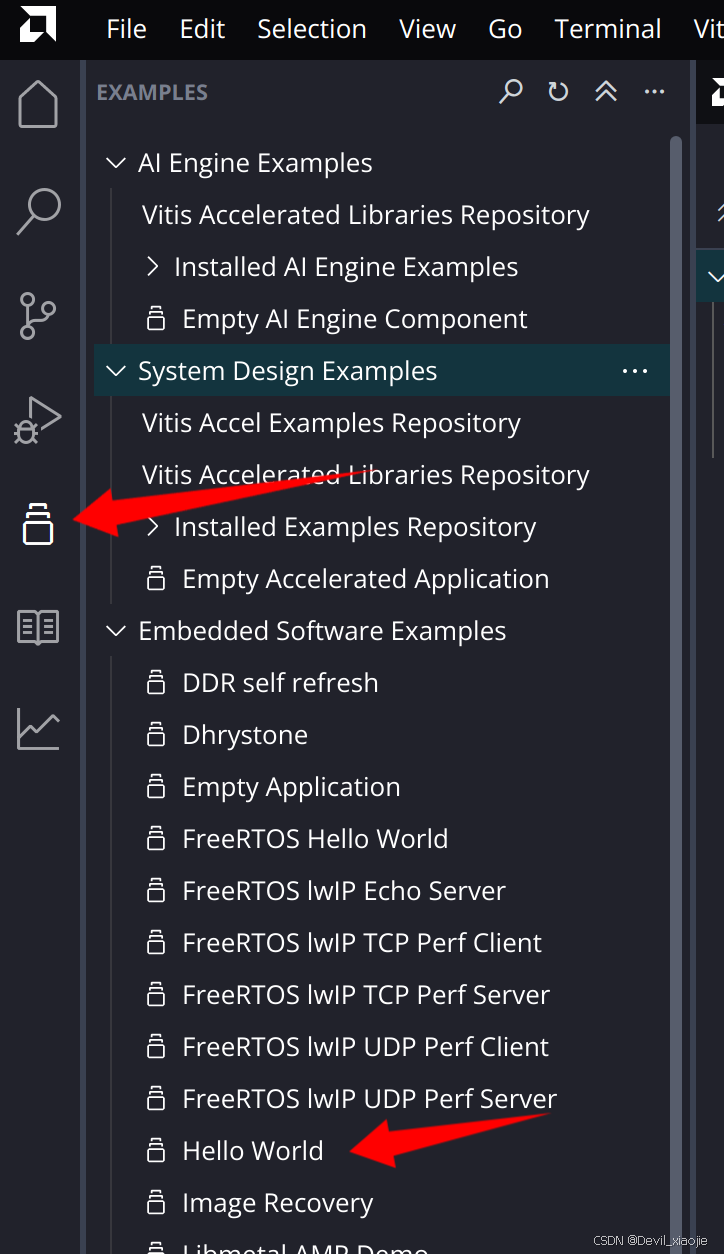Click the Image Recovery template icon
Viewport: 724px width, 1254px height.
156,1203
